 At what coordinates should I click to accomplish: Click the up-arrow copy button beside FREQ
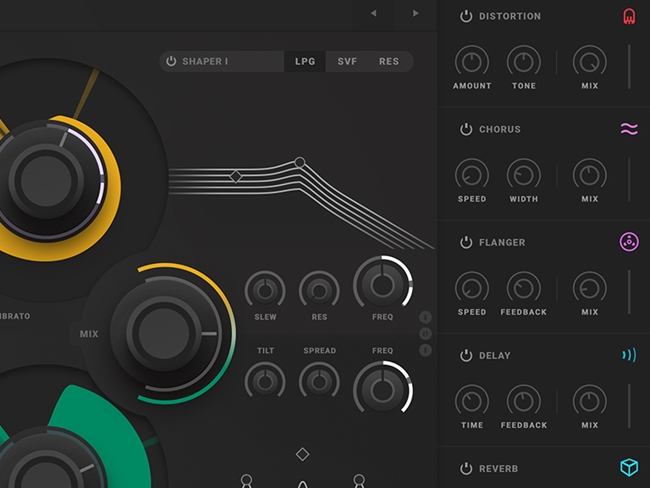pyautogui.click(x=425, y=350)
